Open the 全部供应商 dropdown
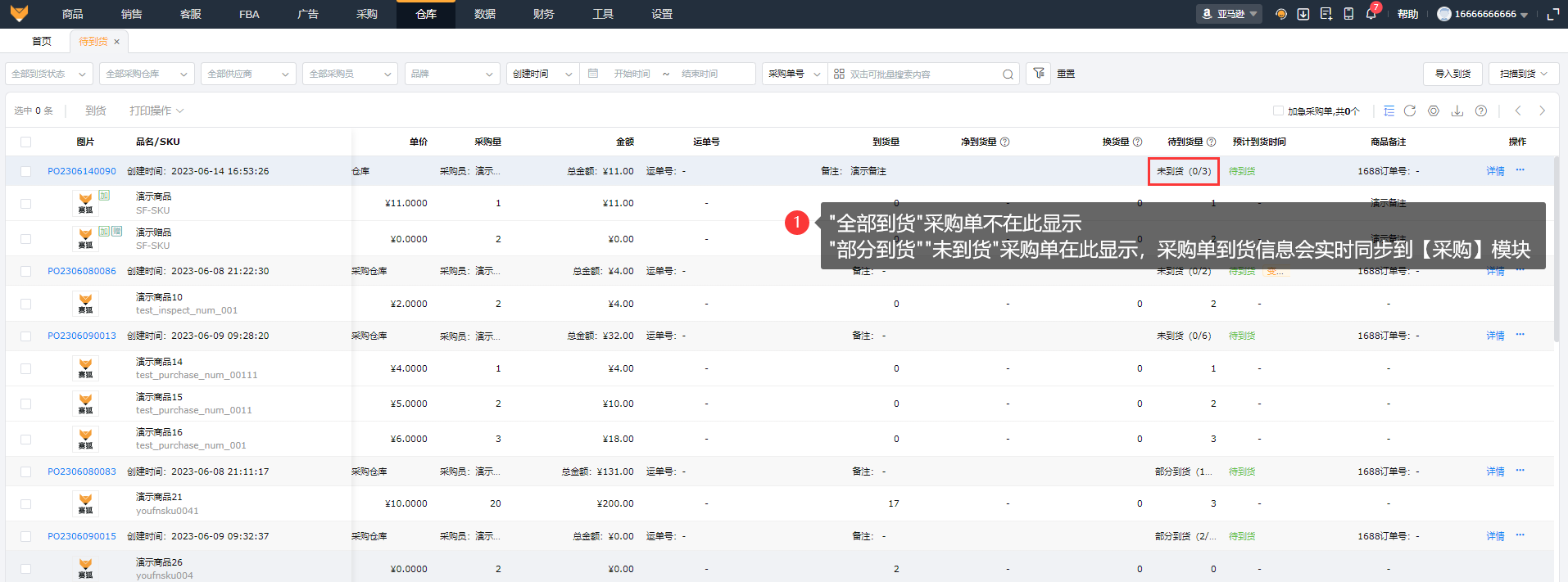Viewport: 1568px width, 582px height. coord(248,74)
